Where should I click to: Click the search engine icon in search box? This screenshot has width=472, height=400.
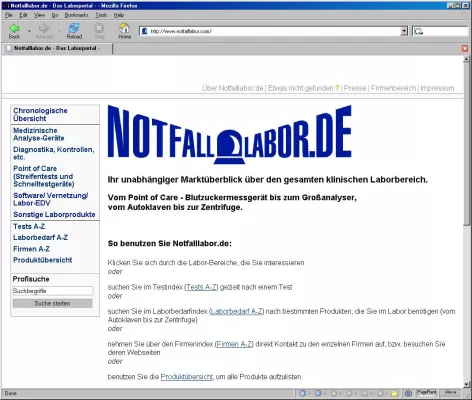pyautogui.click(x=418, y=31)
